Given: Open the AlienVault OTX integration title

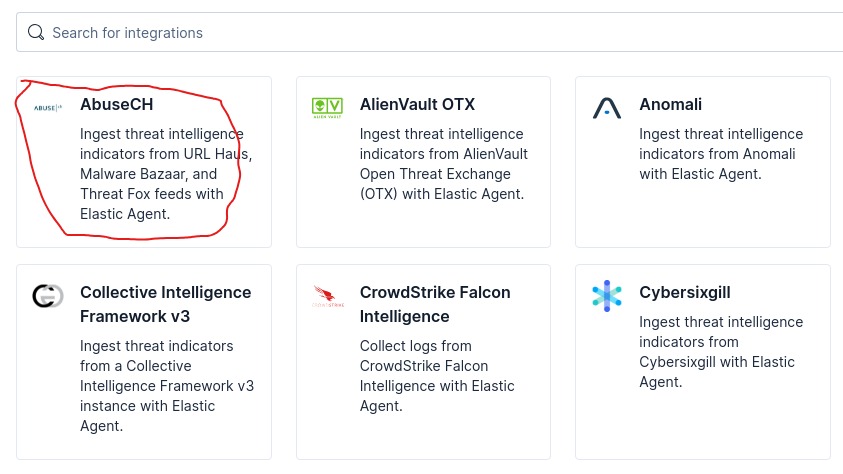Looking at the screenshot, I should click(417, 104).
